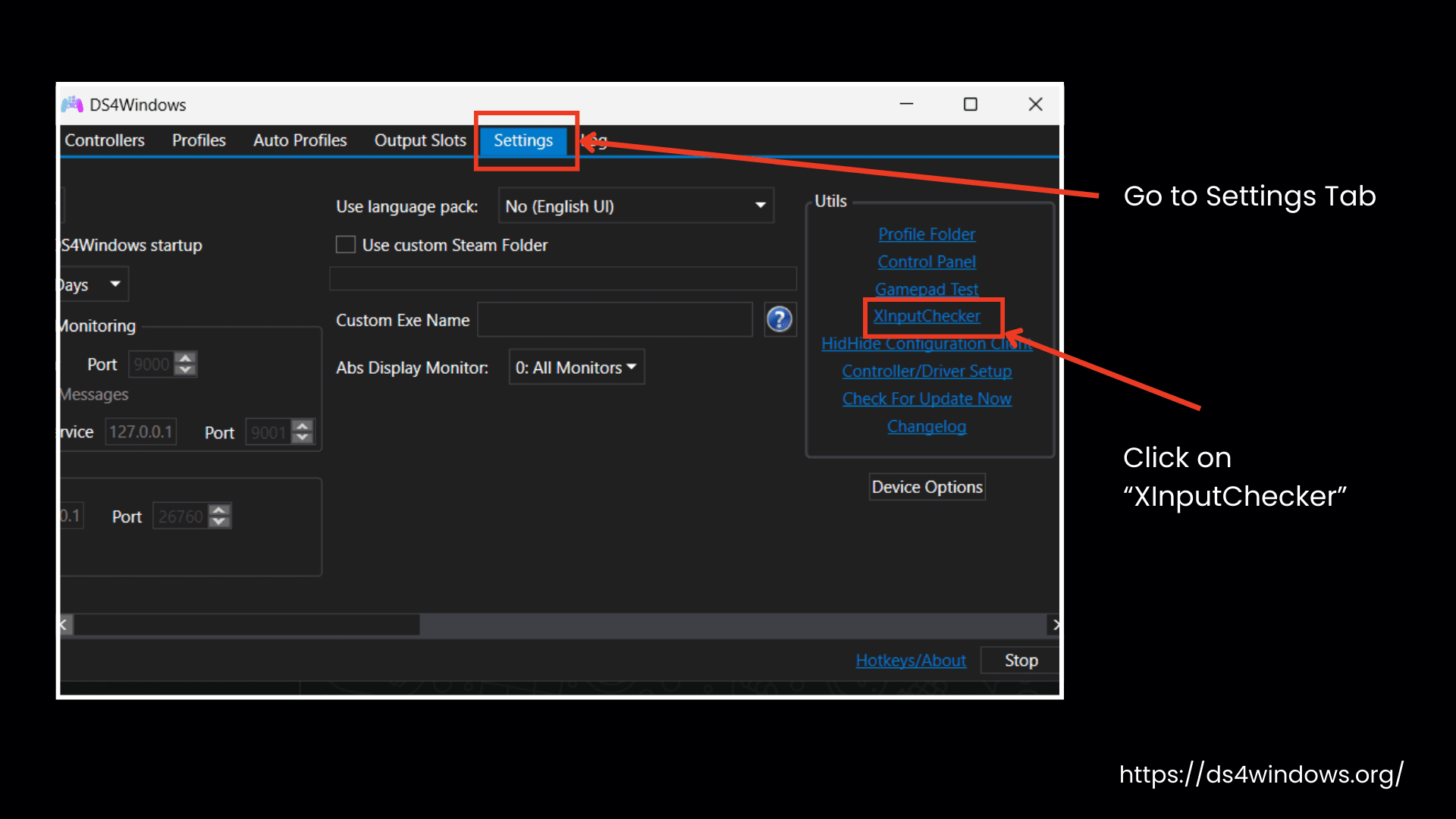Increase the Monitoring port 9000 stepper
The height and width of the screenshot is (819, 1456).
tap(186, 357)
